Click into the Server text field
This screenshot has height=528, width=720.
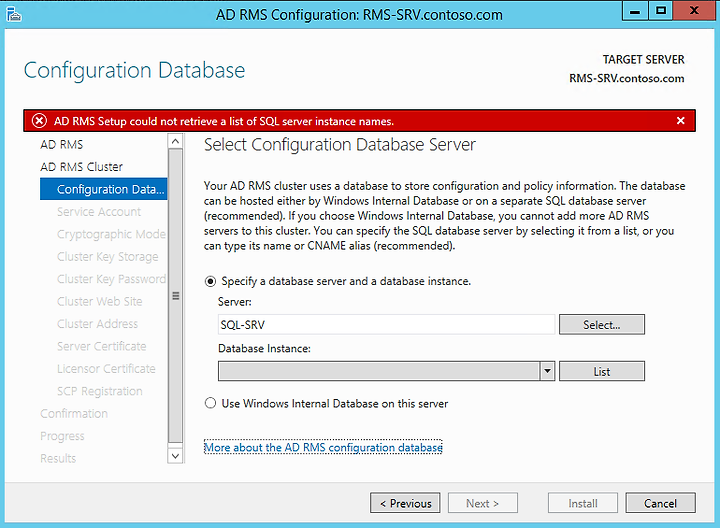click(386, 325)
